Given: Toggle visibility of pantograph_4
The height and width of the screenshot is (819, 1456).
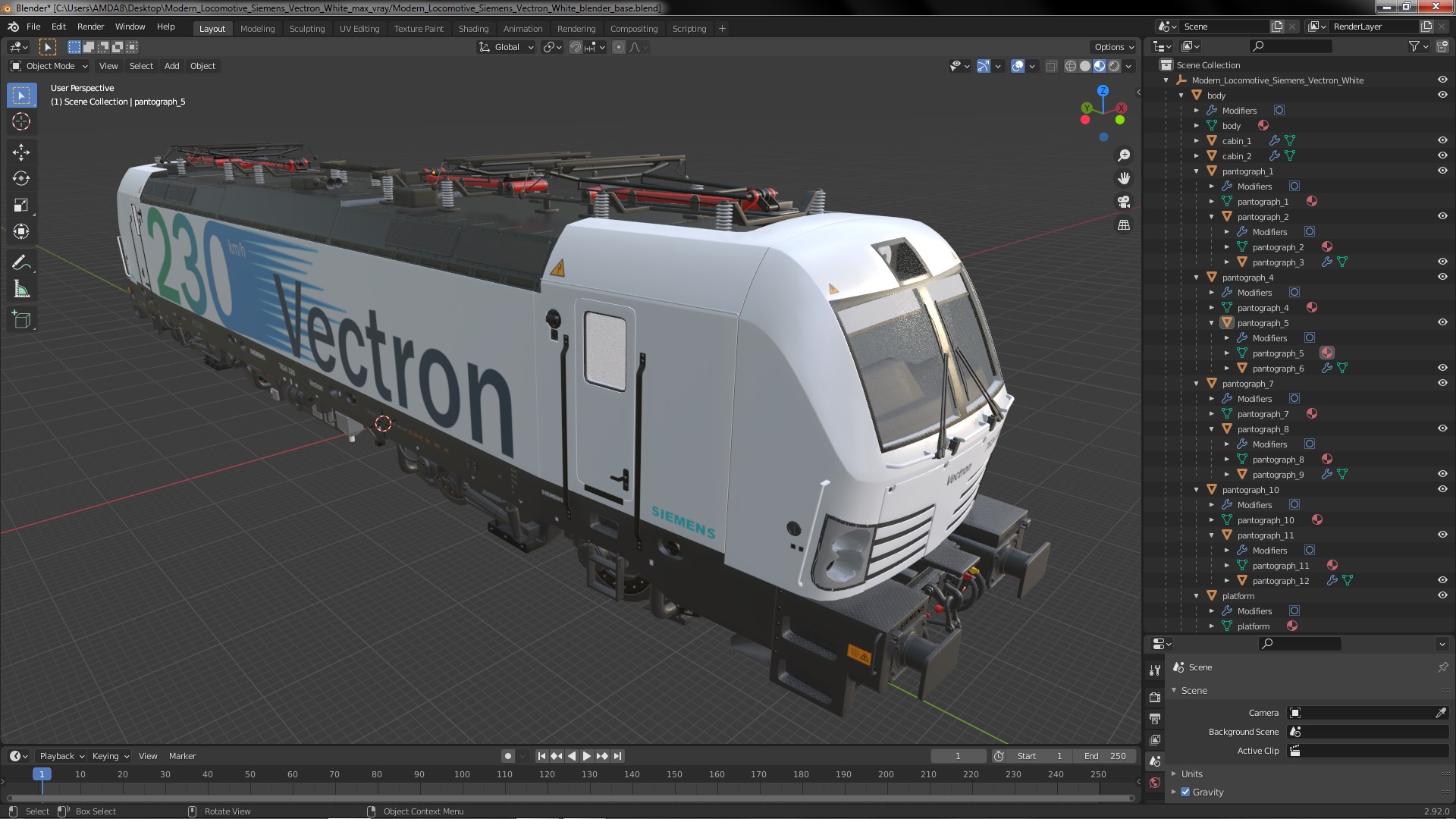Looking at the screenshot, I should tap(1442, 277).
